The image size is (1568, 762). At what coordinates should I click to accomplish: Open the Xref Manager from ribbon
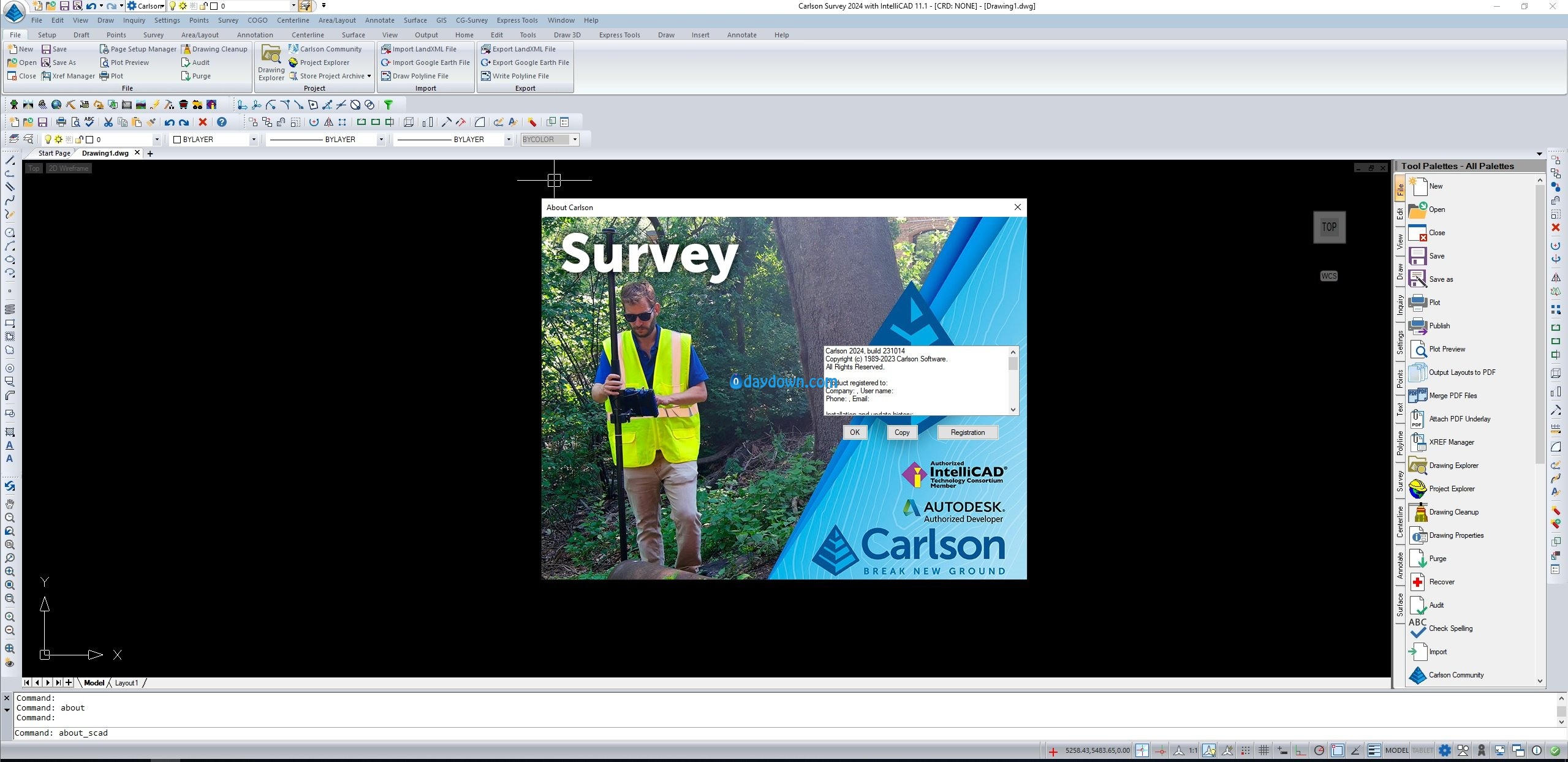pyautogui.click(x=69, y=76)
